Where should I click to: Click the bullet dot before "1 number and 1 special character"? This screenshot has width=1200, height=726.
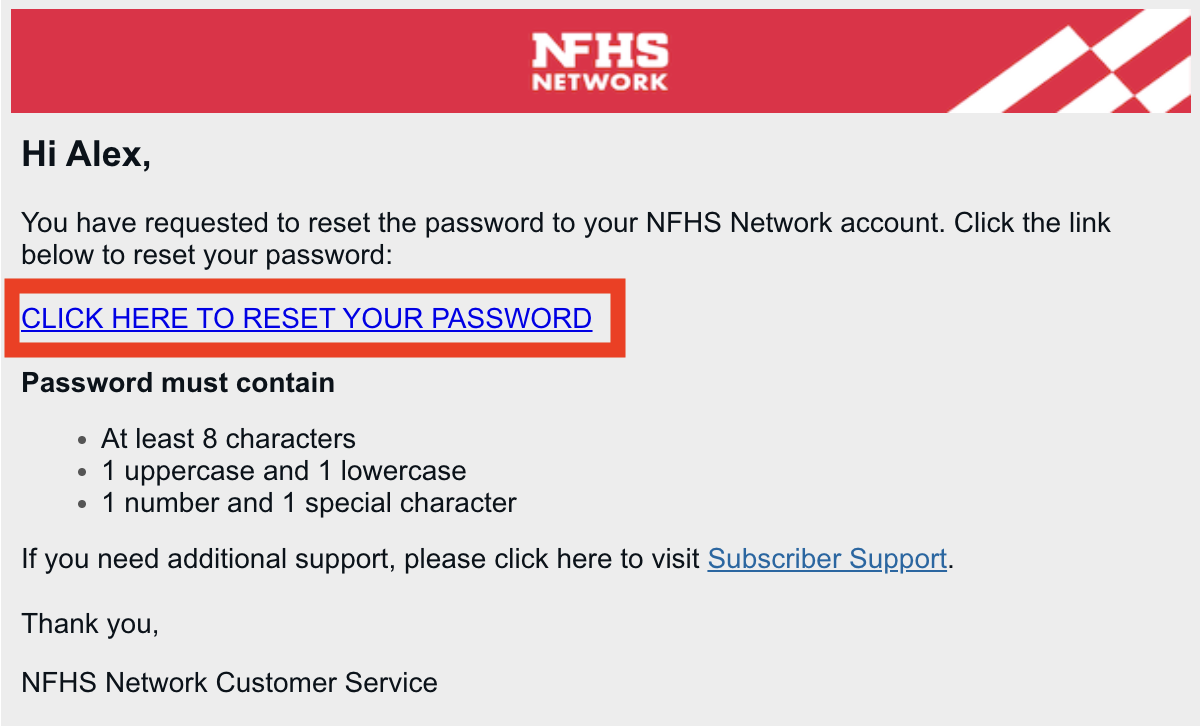tap(83, 503)
